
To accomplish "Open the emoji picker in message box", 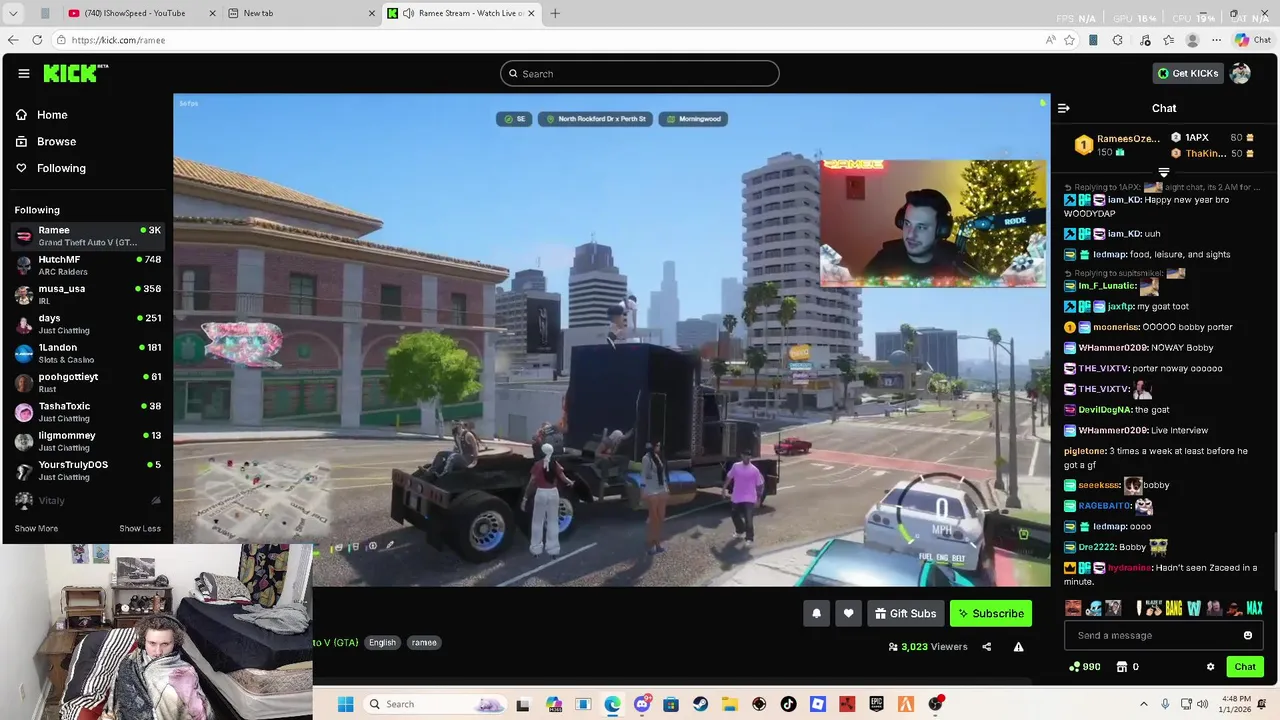I will pos(1247,635).
